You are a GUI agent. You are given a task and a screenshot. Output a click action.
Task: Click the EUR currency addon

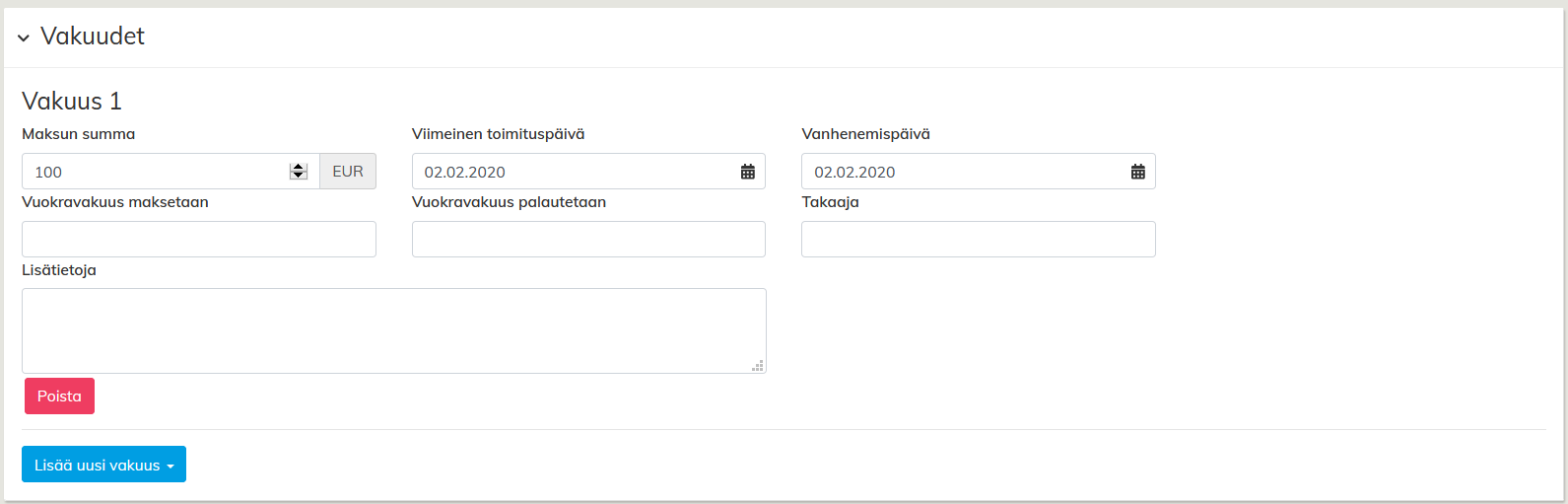coord(348,172)
